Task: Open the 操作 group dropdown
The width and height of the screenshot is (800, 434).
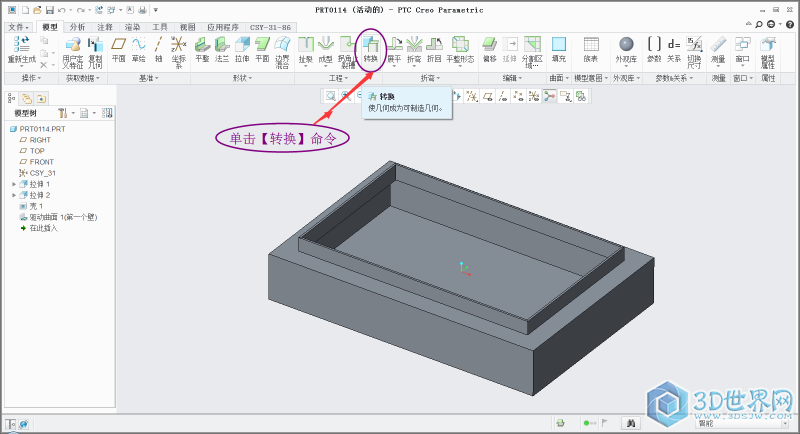Action: point(31,78)
